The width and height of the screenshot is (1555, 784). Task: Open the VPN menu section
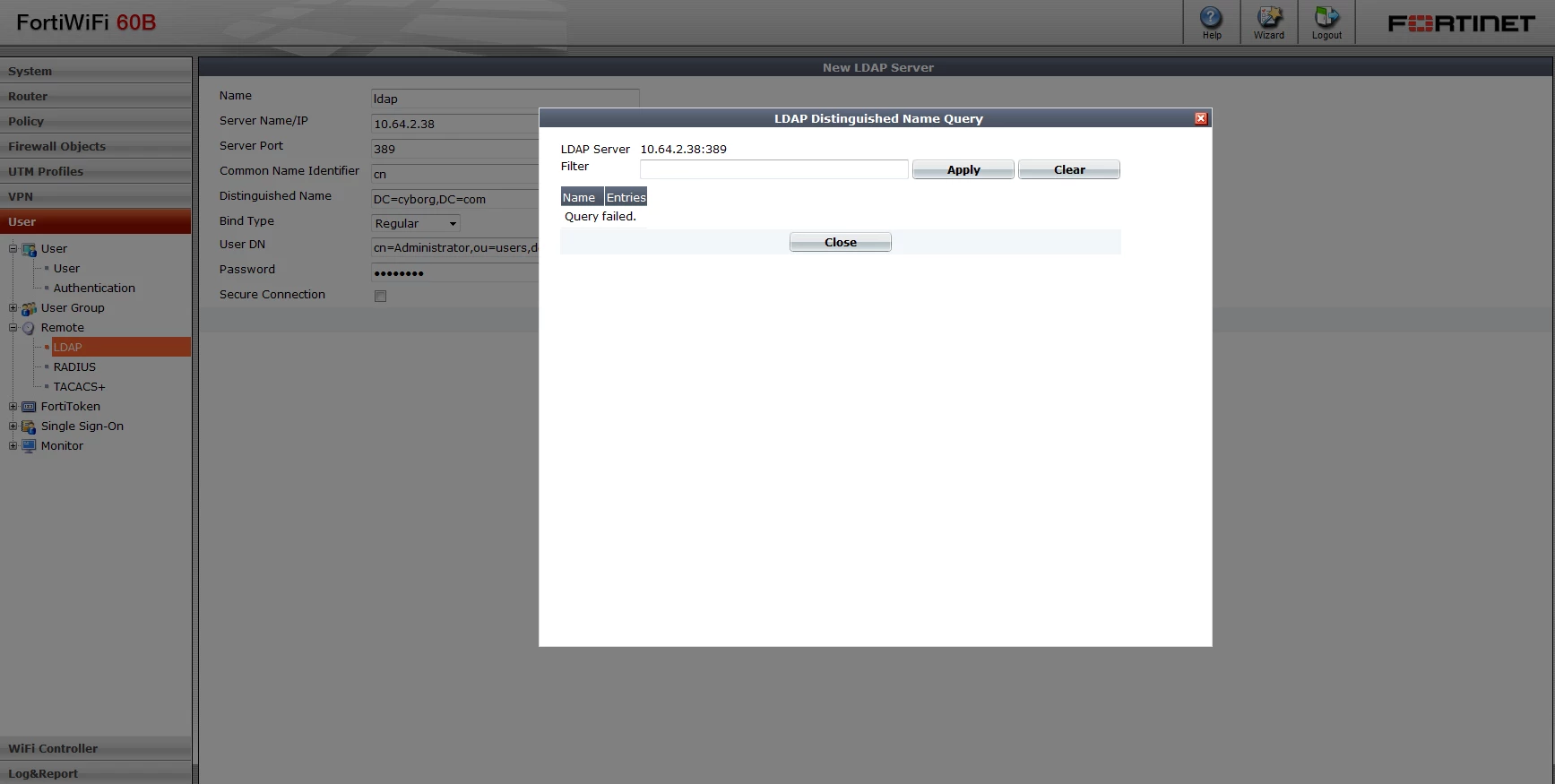coord(96,196)
